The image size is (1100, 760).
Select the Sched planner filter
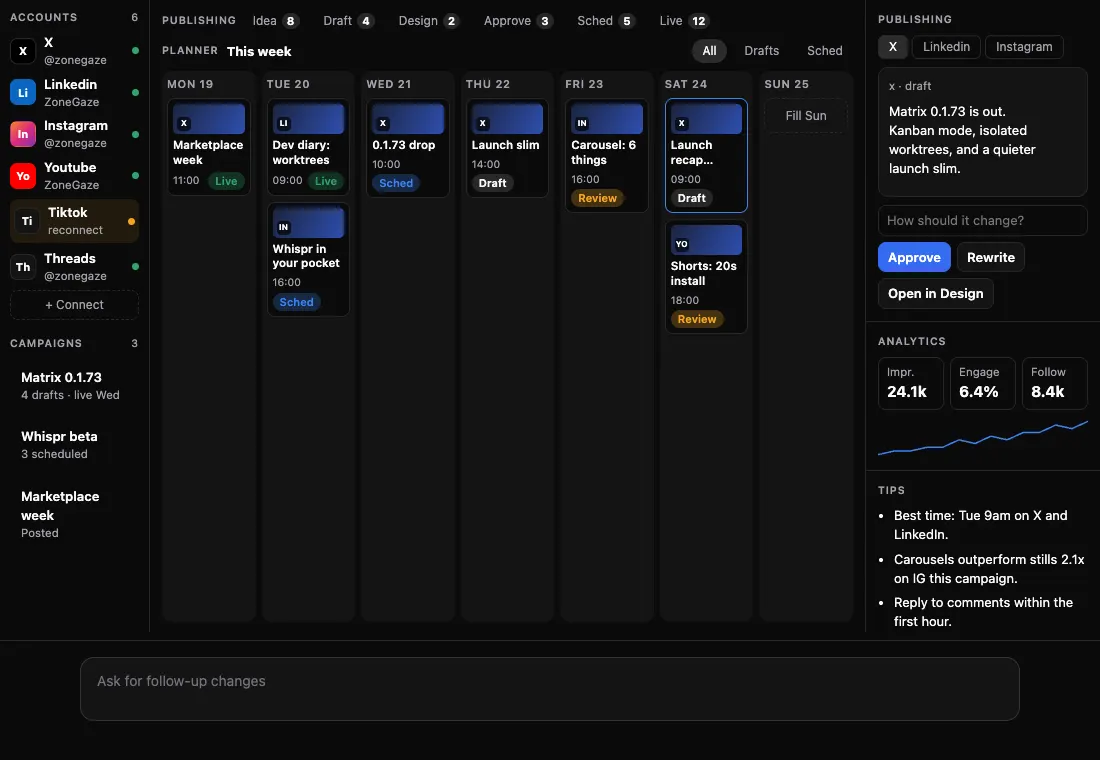pos(824,51)
